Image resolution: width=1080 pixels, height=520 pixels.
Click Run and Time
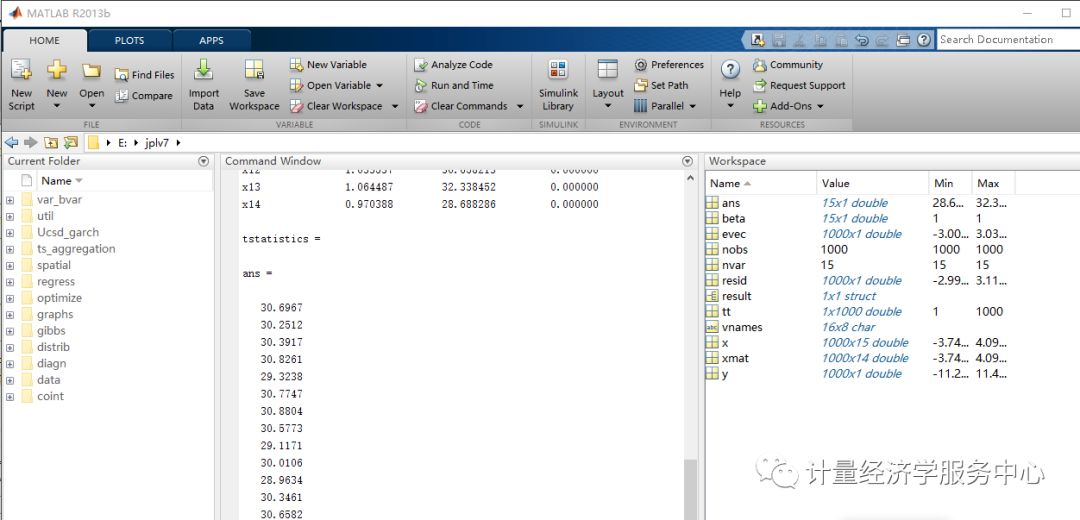[x=454, y=85]
